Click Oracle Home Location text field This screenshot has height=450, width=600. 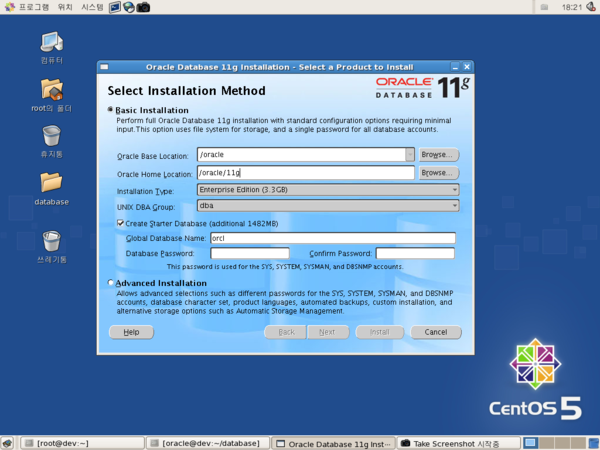[306, 173]
